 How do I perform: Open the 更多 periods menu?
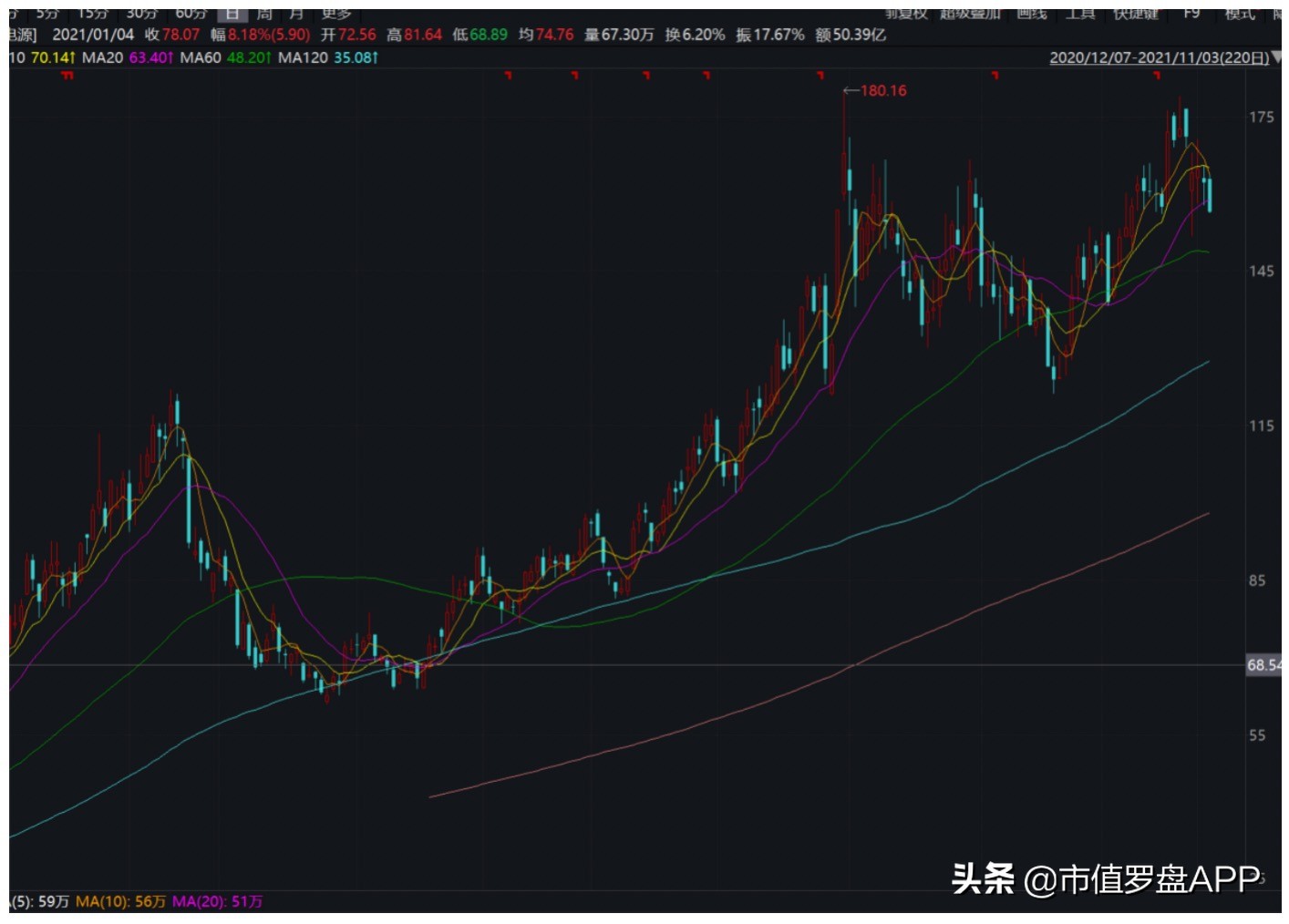point(336,14)
